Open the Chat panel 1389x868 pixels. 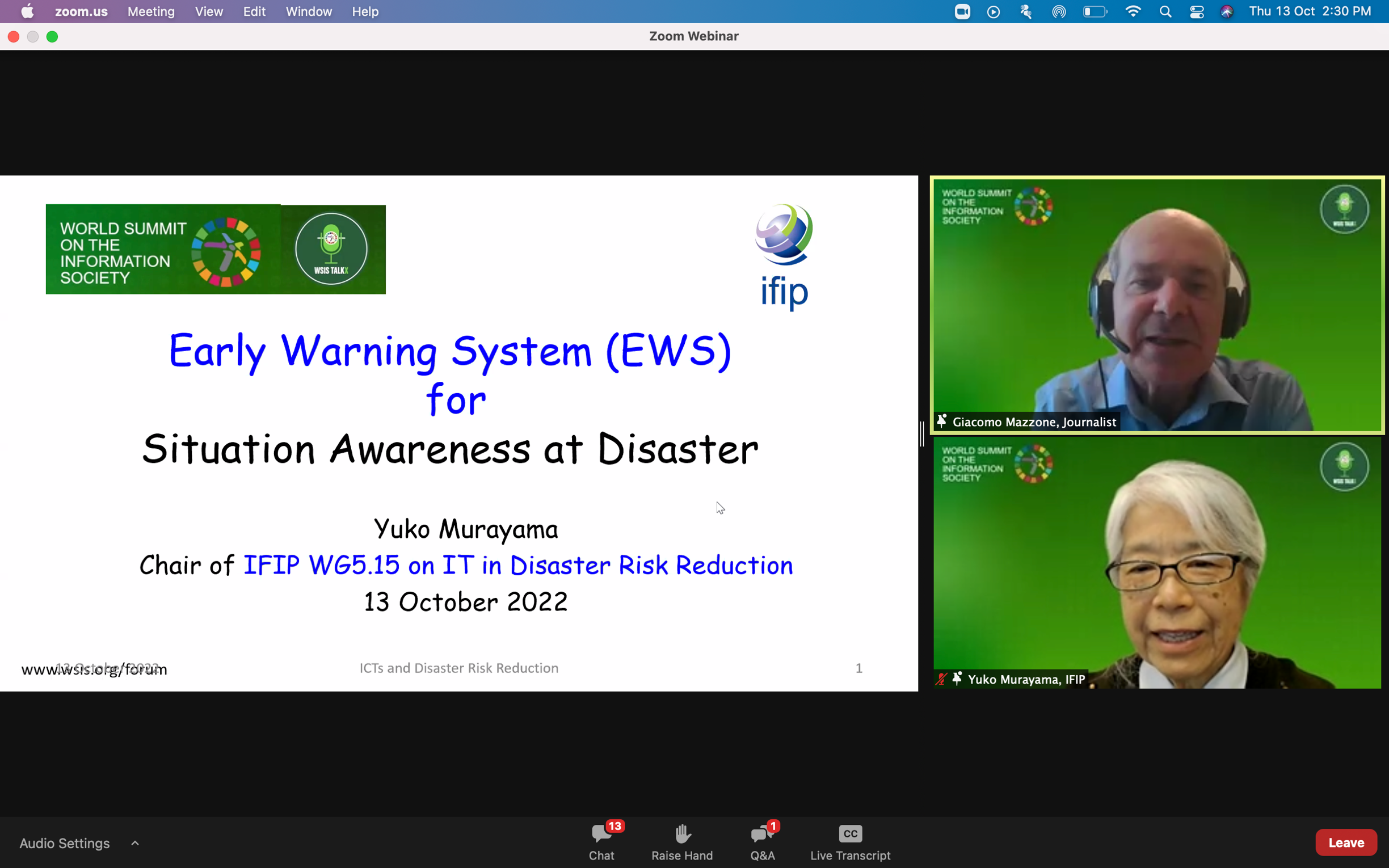tap(601, 841)
